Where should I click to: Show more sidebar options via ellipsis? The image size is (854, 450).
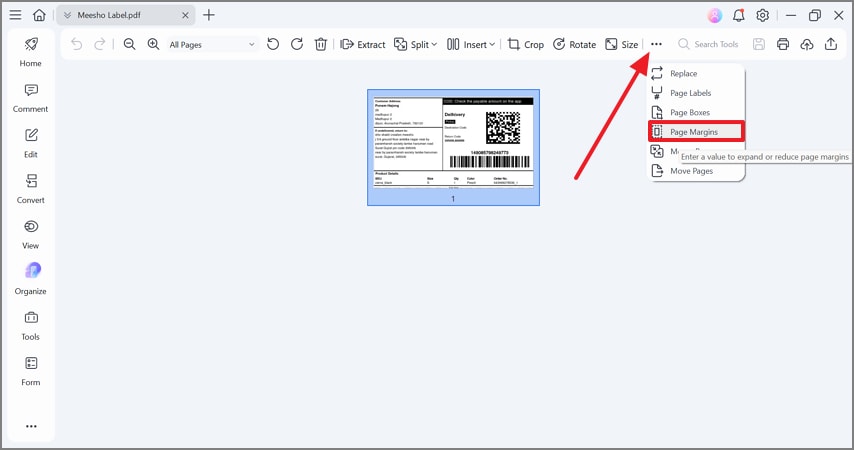click(31, 426)
